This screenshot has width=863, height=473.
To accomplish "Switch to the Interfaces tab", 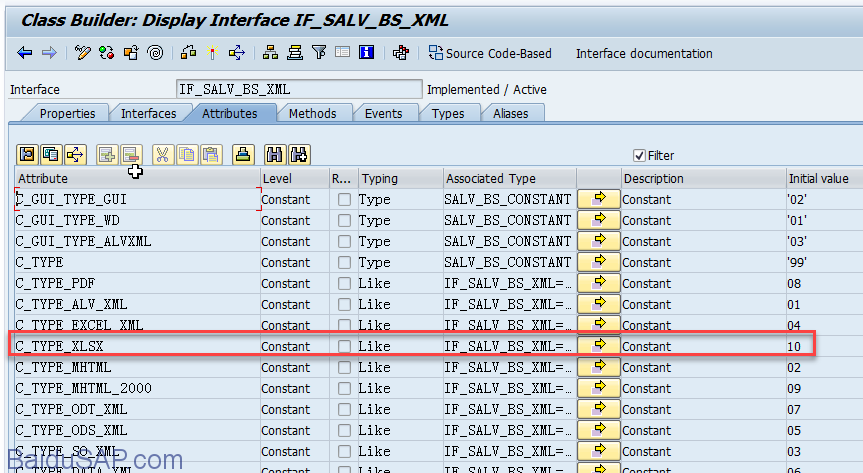I will tap(149, 113).
